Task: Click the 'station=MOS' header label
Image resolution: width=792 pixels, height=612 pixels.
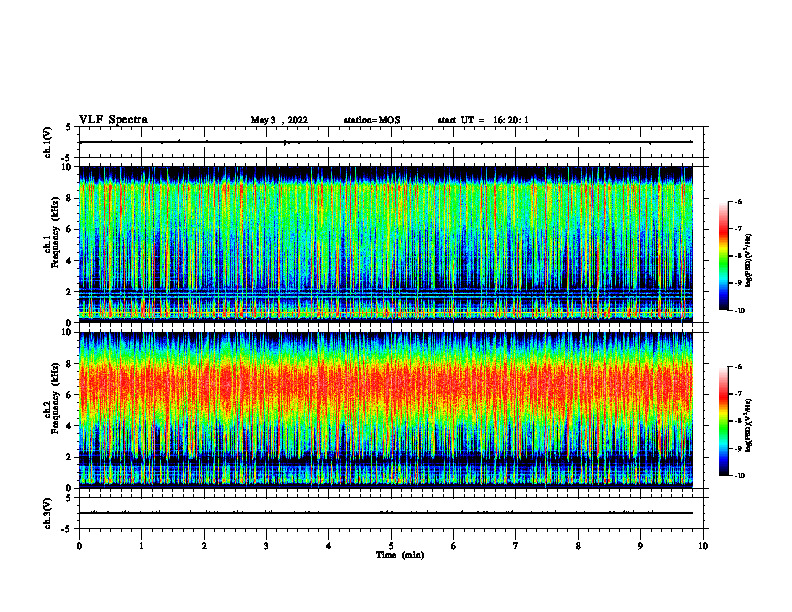Action: (372, 120)
